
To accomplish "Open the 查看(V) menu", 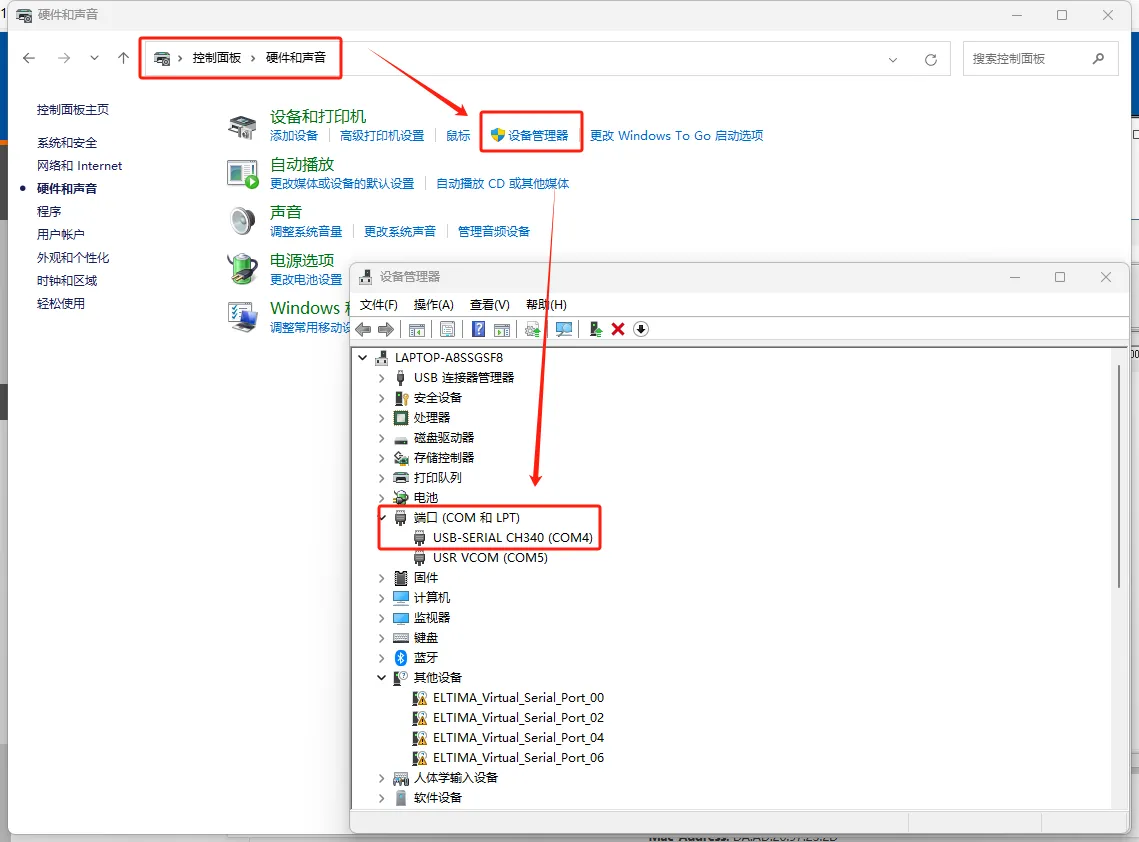I will point(490,304).
